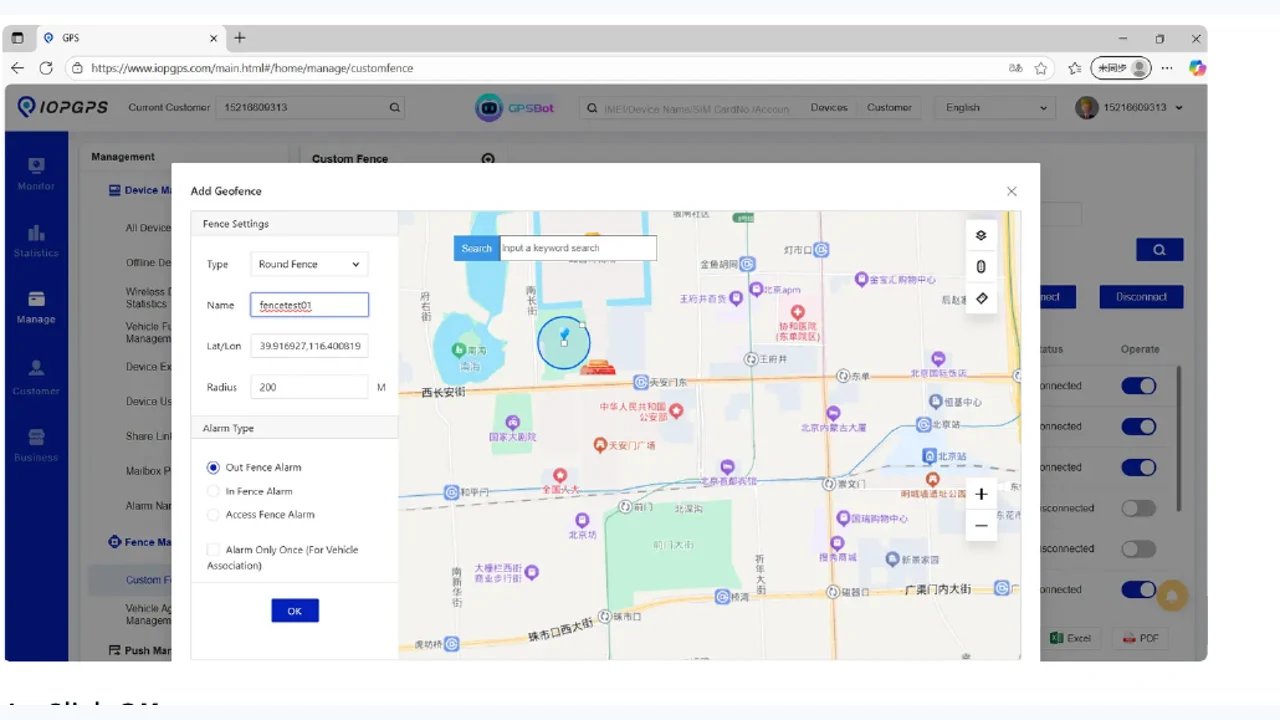Enable the fourth Operate switch
This screenshot has height=720, width=1280.
click(1139, 508)
